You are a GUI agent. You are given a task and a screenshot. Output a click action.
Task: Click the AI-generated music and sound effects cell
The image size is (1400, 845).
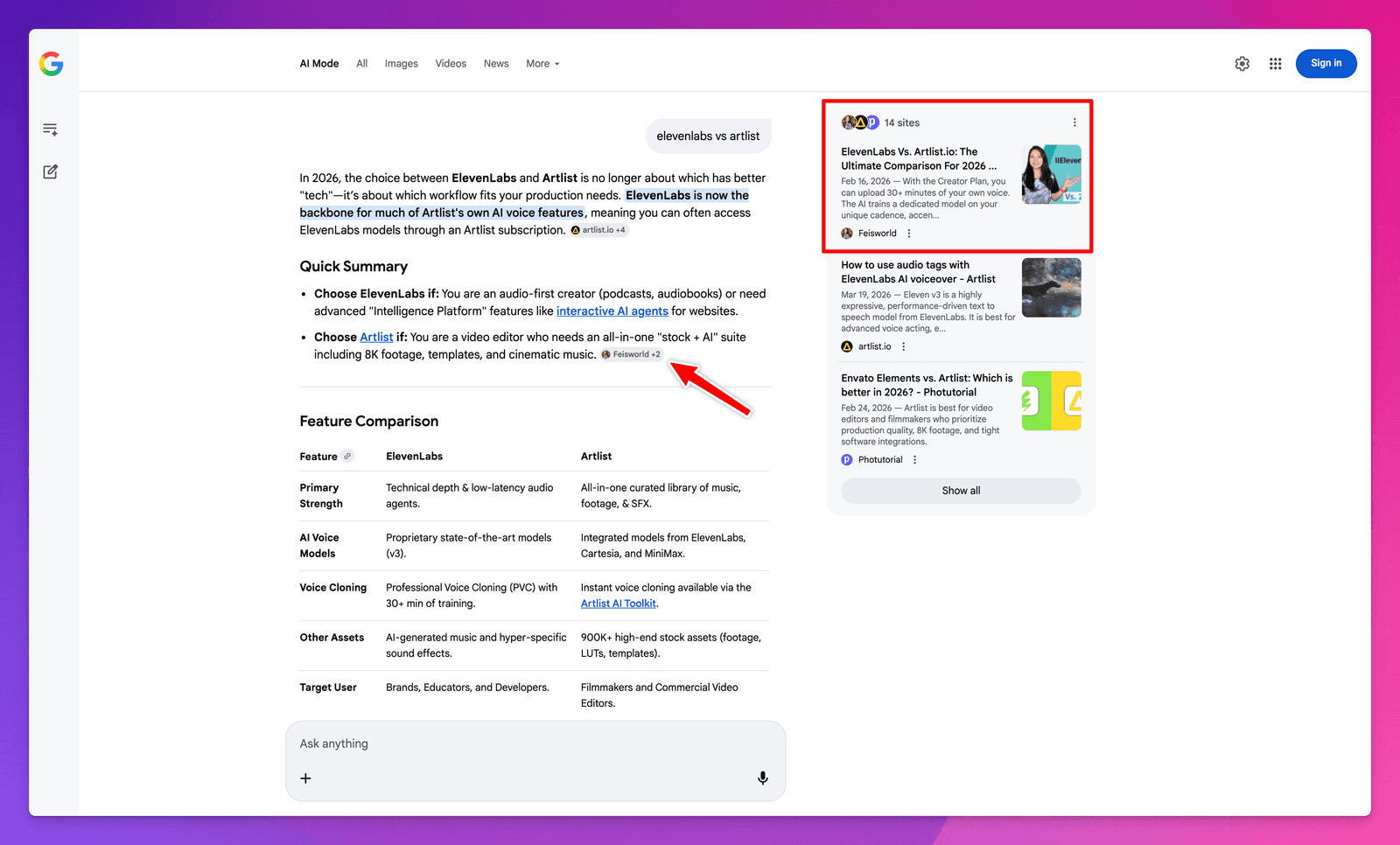[x=476, y=646]
